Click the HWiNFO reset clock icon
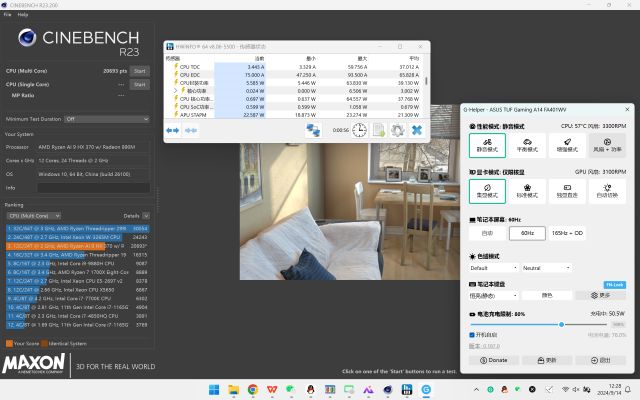 [x=359, y=130]
